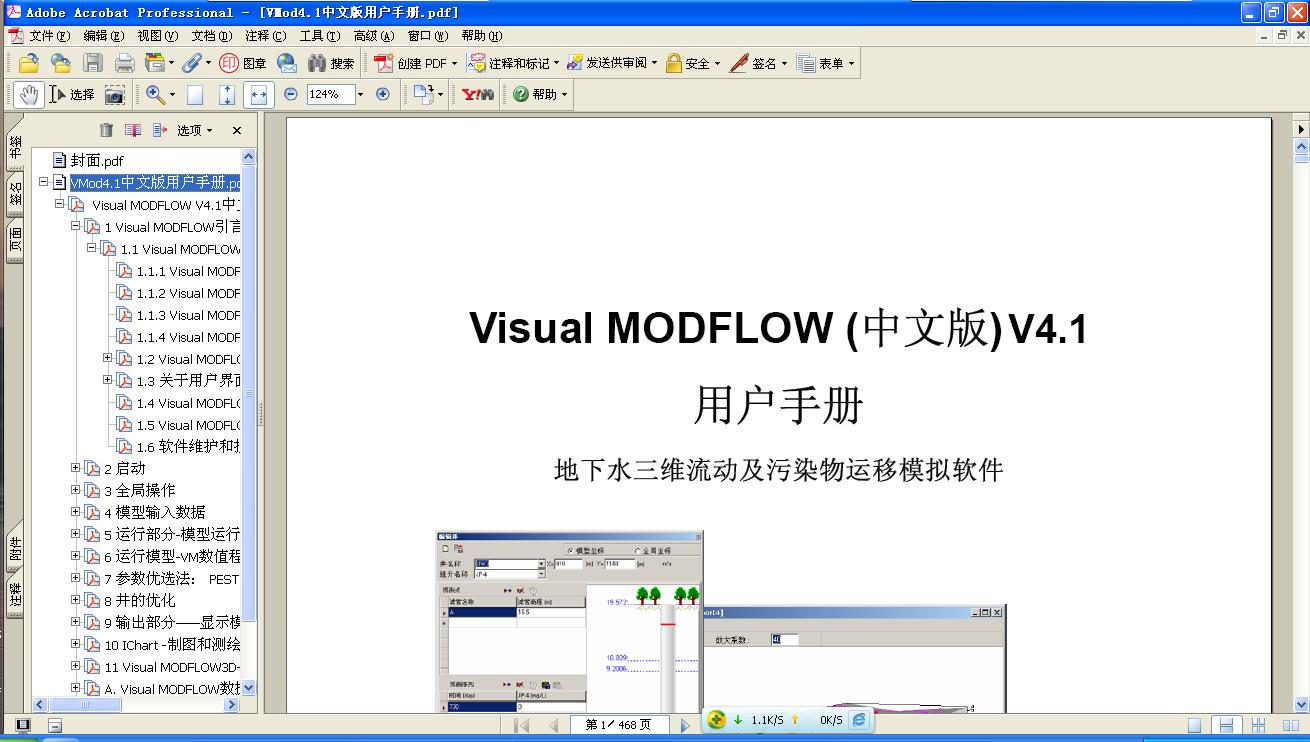
Task: Click the Expand current bookmark icon
Action: 159,130
